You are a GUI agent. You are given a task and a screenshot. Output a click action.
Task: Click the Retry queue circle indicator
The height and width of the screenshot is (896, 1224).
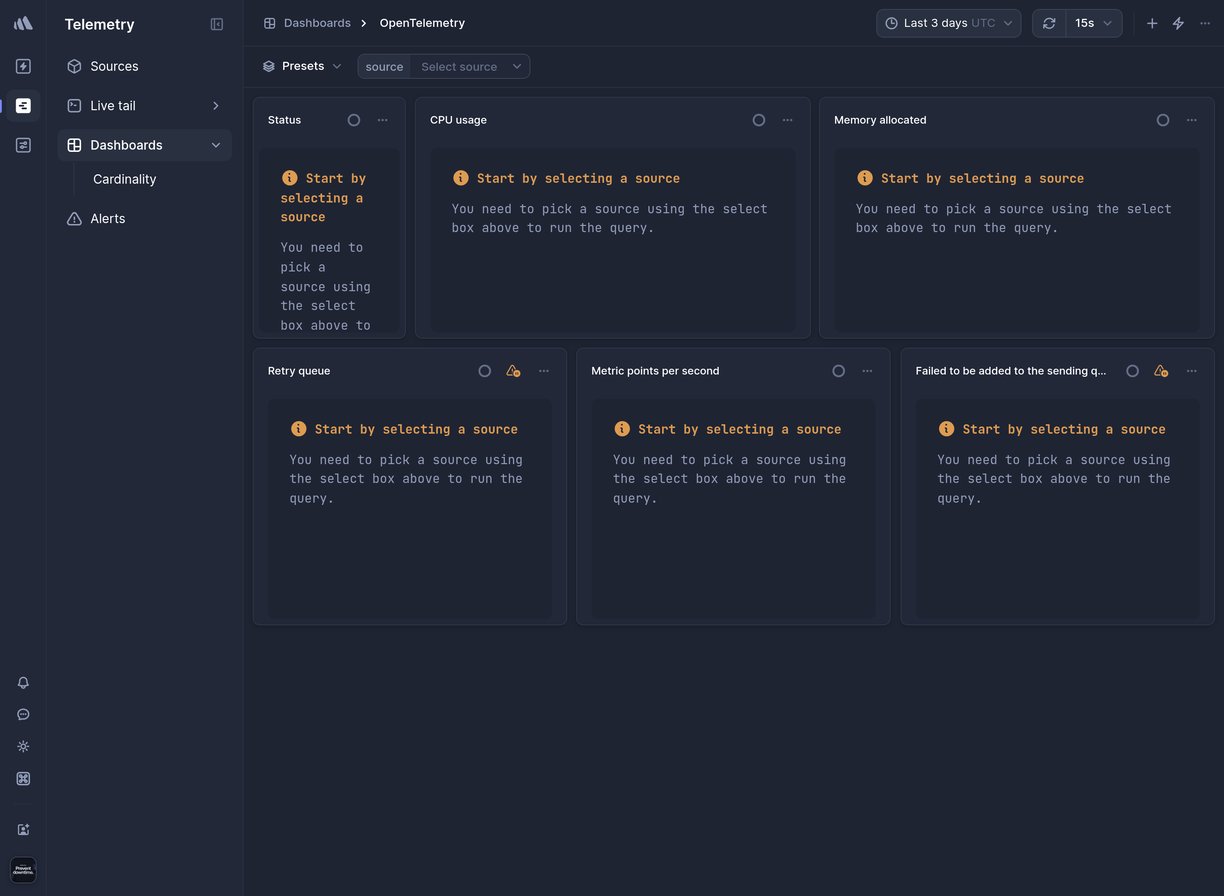485,371
